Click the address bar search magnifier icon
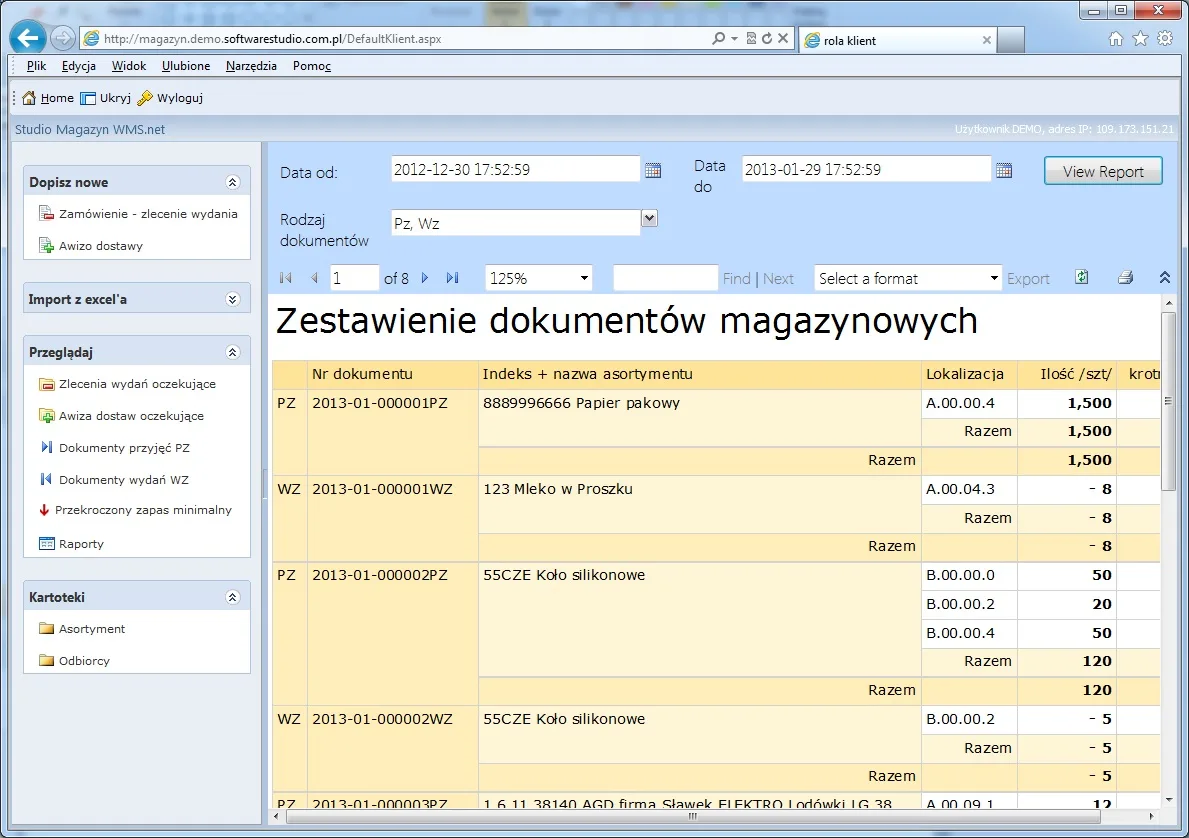Image resolution: width=1189 pixels, height=838 pixels. (x=718, y=38)
